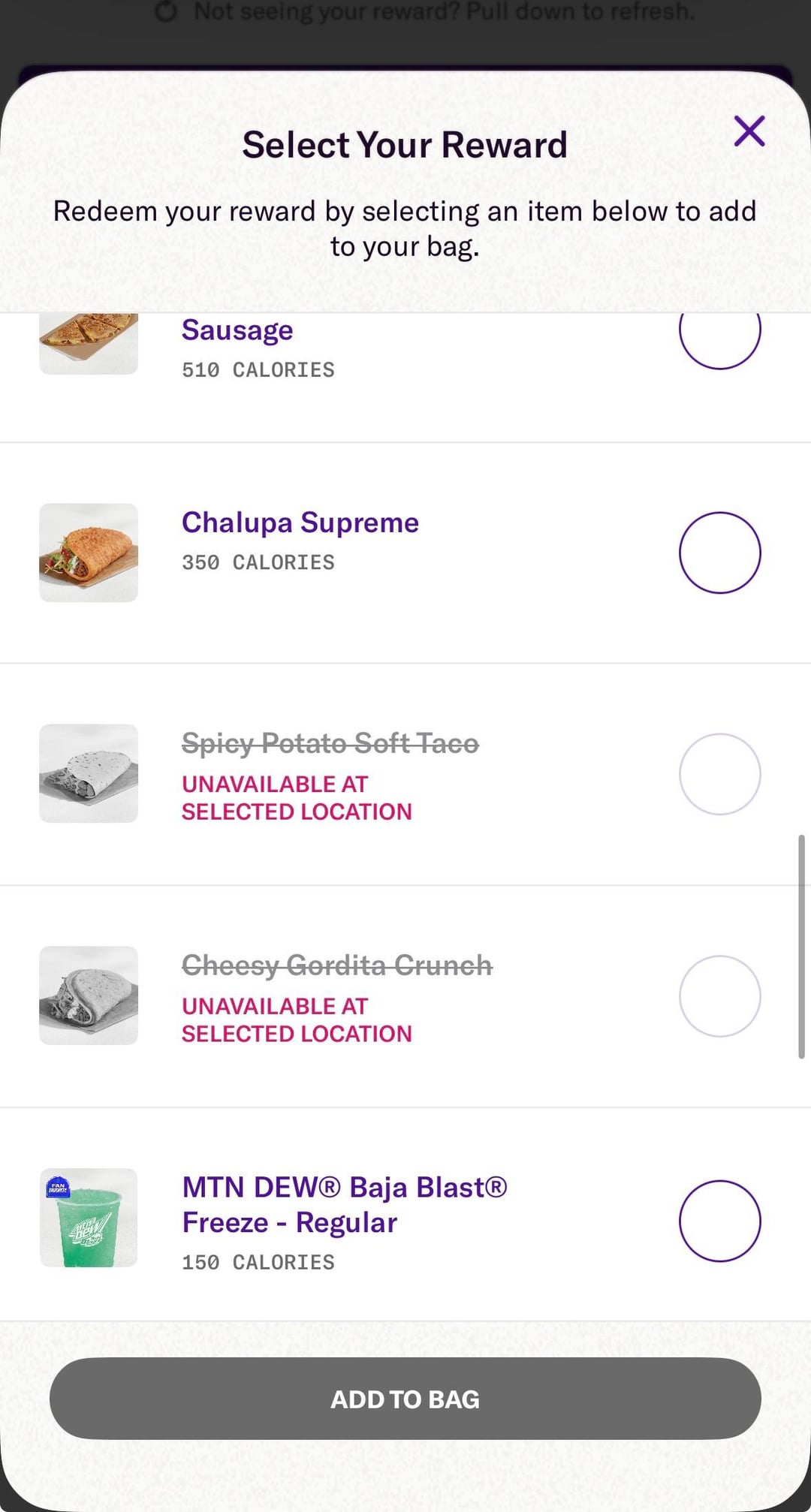Tap the Spicy Potato Soft Taco image
811x1512 pixels.
[x=89, y=773]
